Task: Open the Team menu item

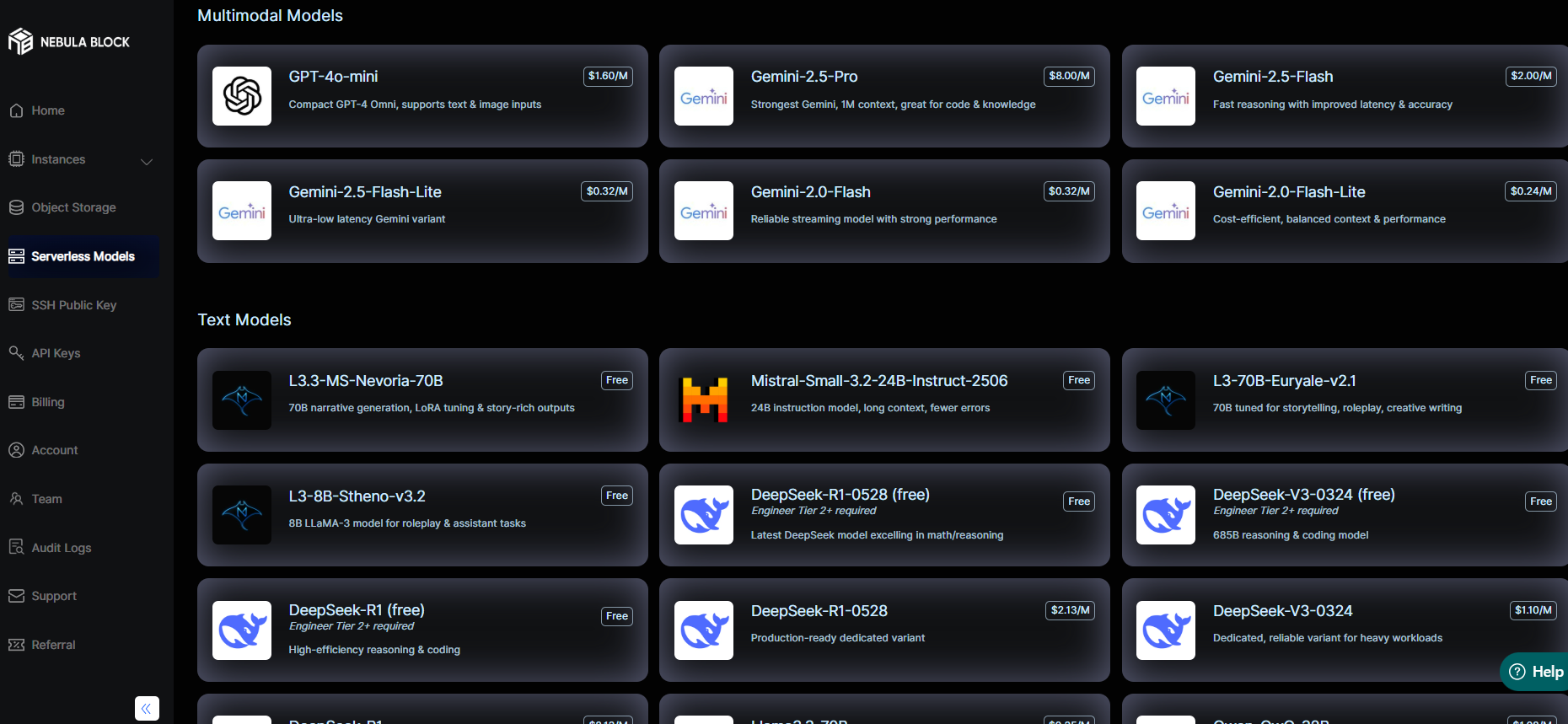Action: click(x=46, y=499)
